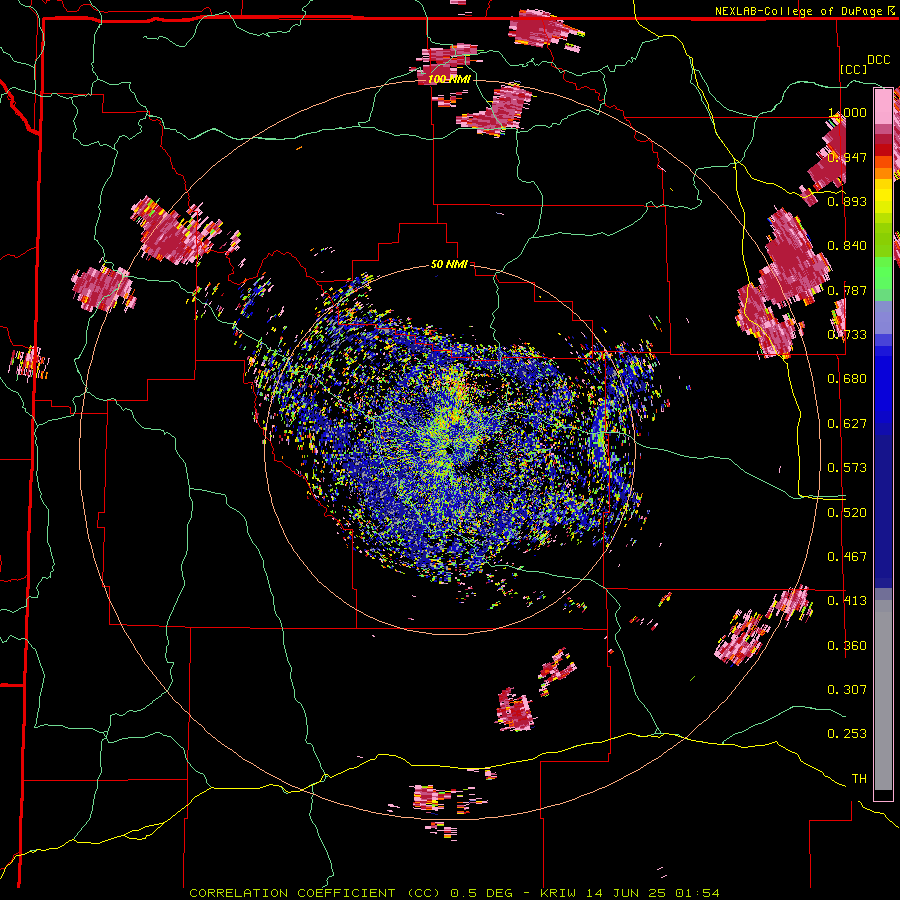Click the 0.840 scale value
The width and height of the screenshot is (900, 900).
847,245
